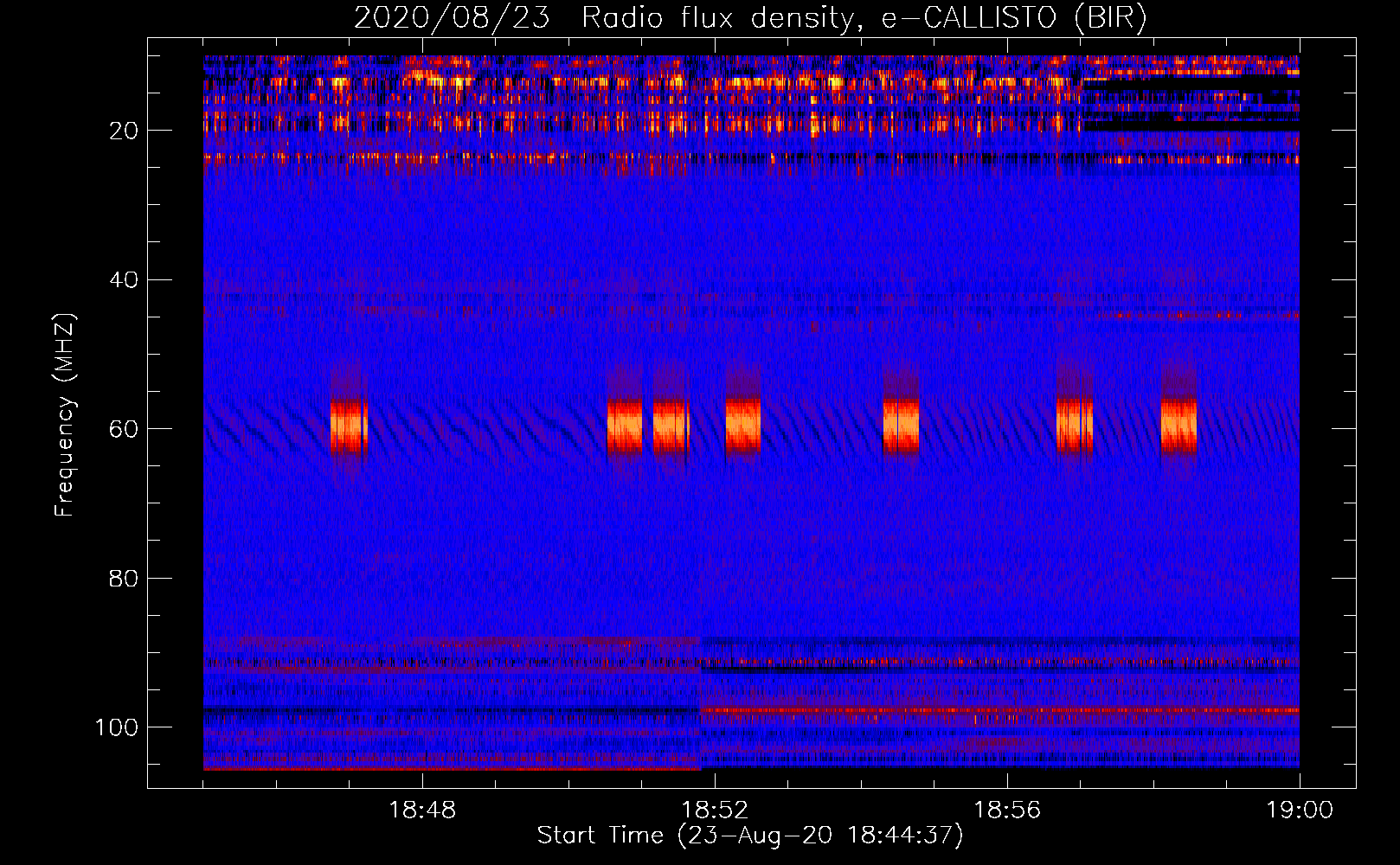The image size is (1400, 865).
Task: Click the 20 frequency tick label
Action: [x=124, y=131]
